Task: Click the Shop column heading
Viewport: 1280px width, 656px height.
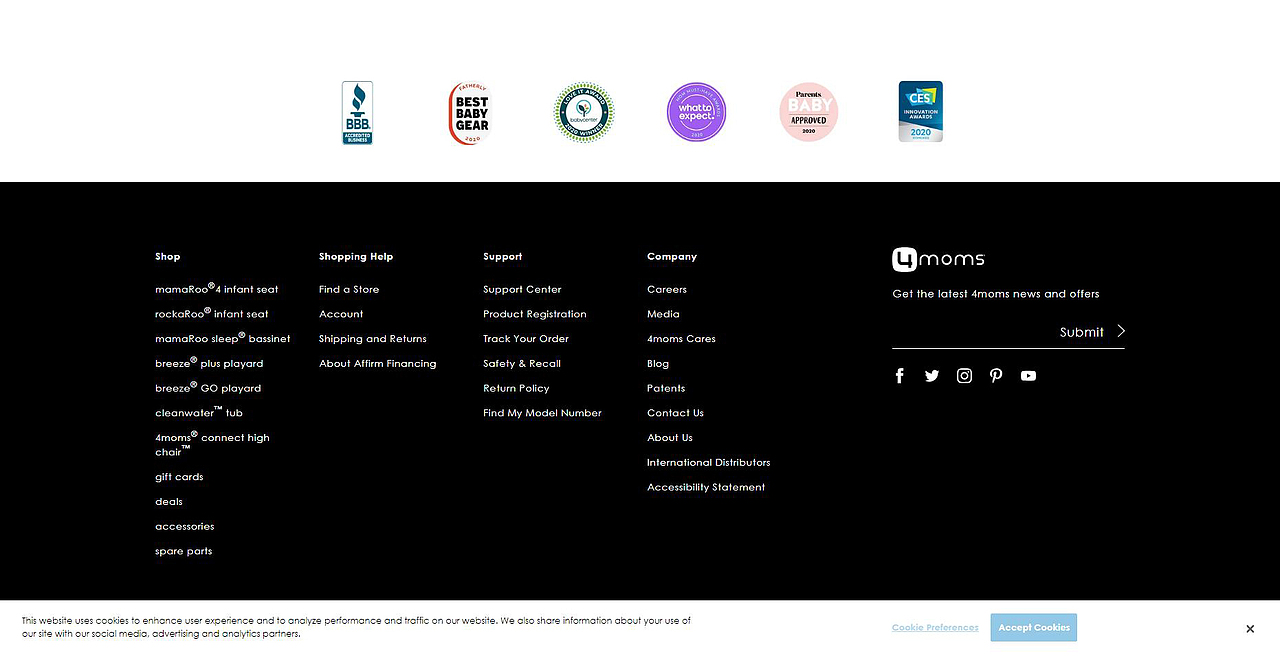Action: (x=168, y=257)
